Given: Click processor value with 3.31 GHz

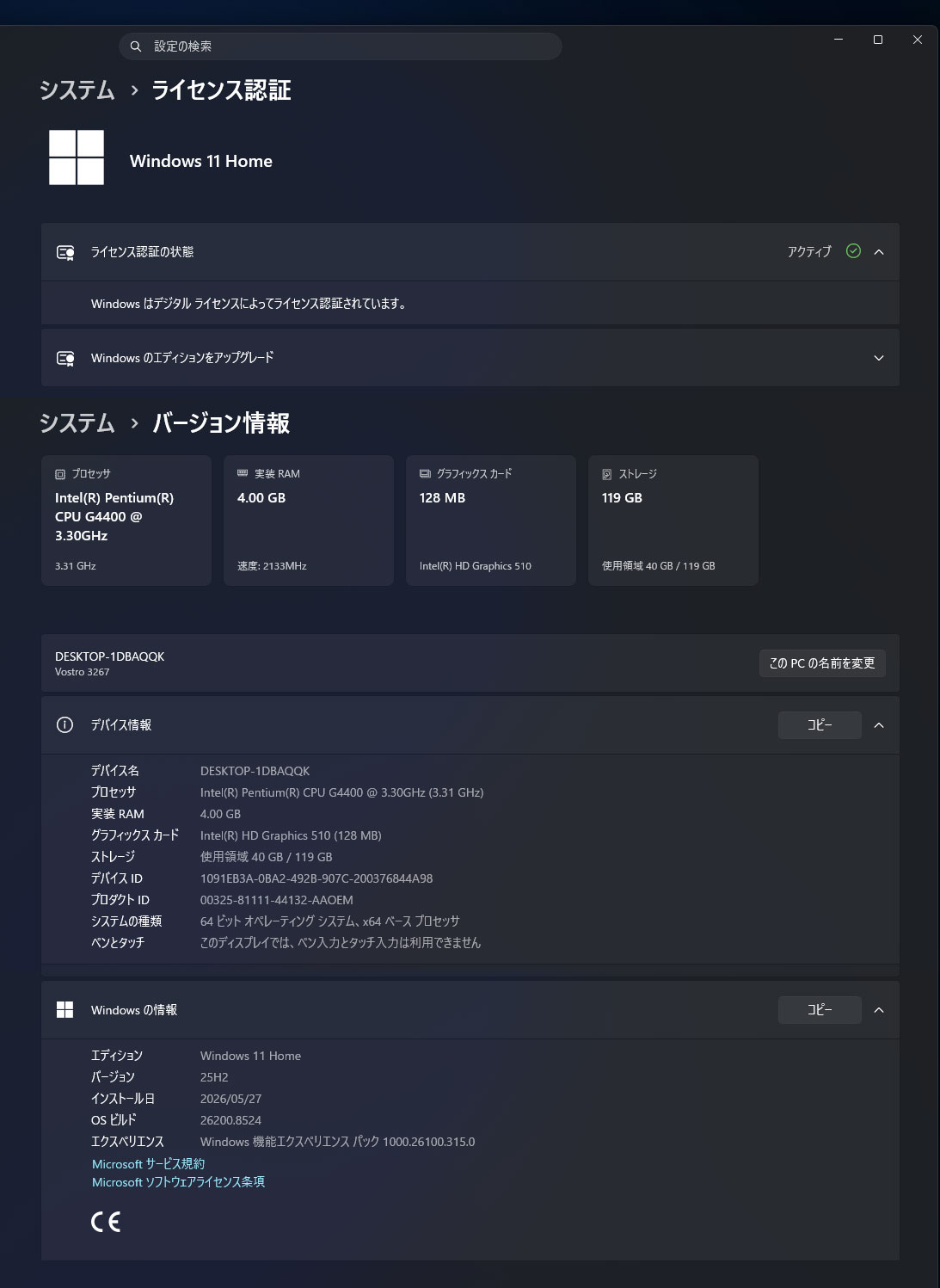Looking at the screenshot, I should pyautogui.click(x=341, y=792).
